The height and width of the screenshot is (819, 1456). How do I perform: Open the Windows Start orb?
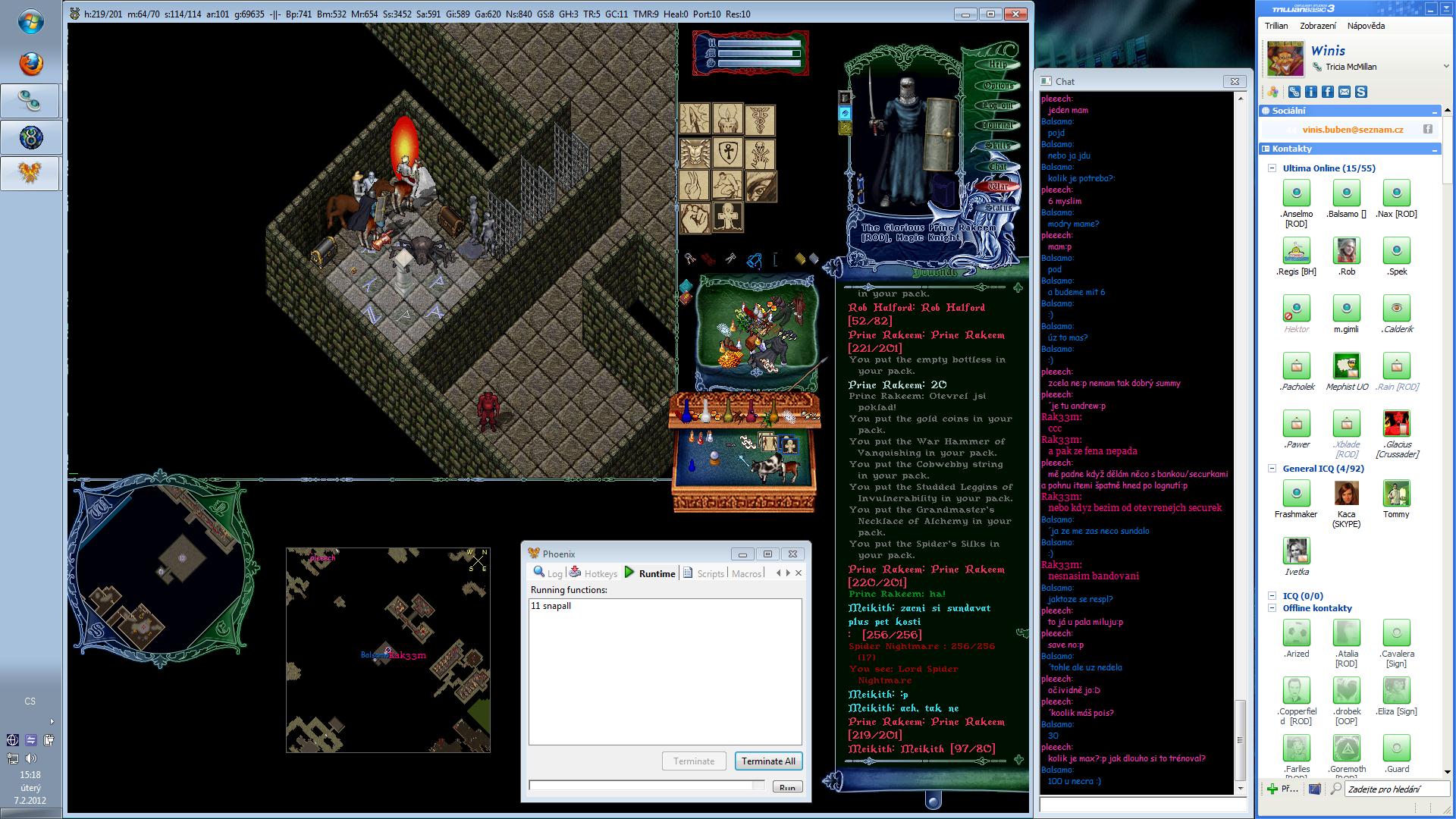tap(31, 23)
